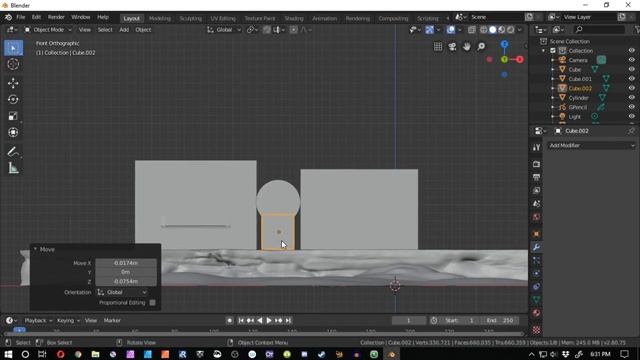Select the Rotate tool
The height and width of the screenshot is (360, 640).
pyautogui.click(x=13, y=100)
